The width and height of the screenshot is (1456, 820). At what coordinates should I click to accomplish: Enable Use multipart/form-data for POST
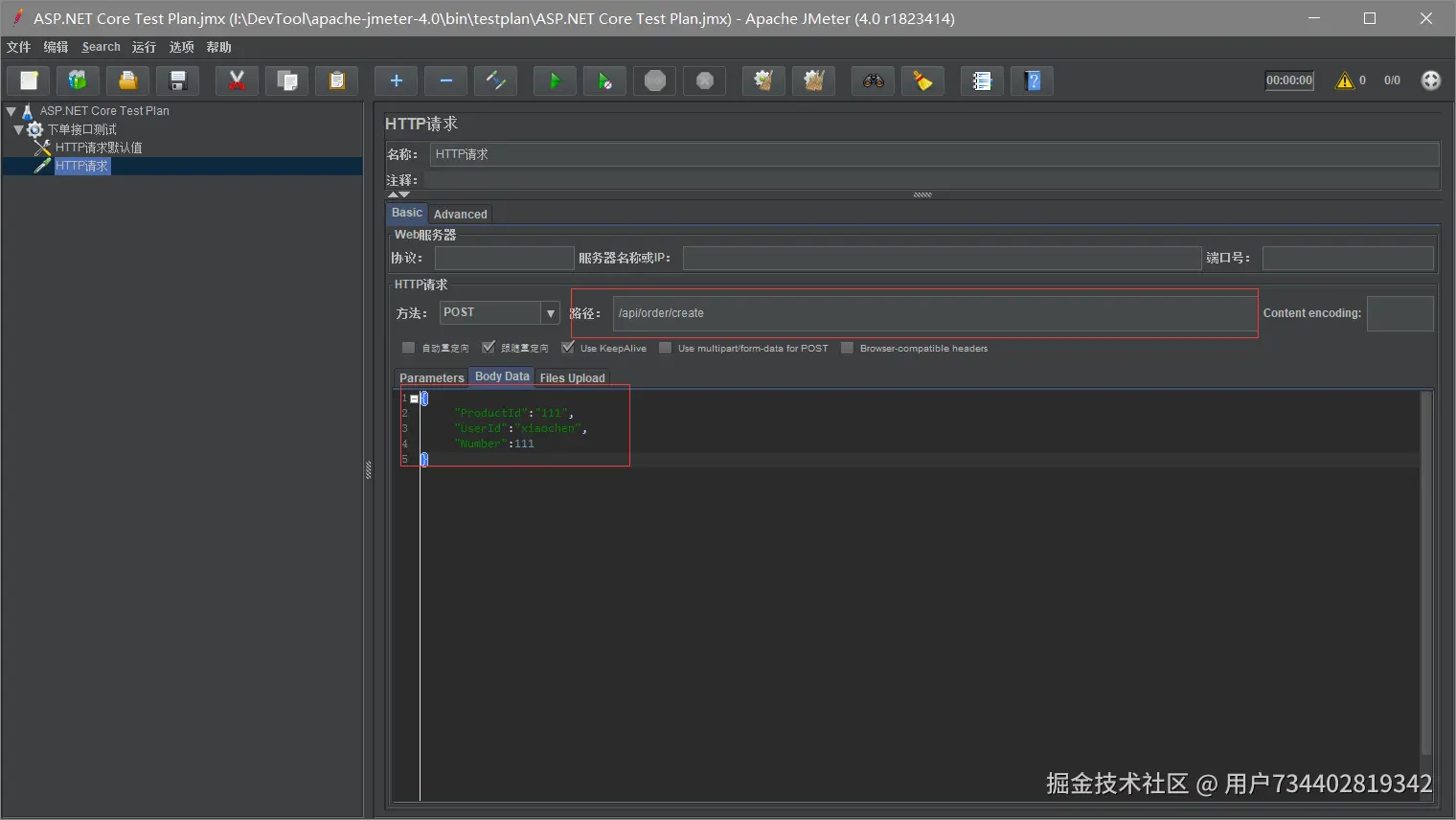[x=666, y=348]
